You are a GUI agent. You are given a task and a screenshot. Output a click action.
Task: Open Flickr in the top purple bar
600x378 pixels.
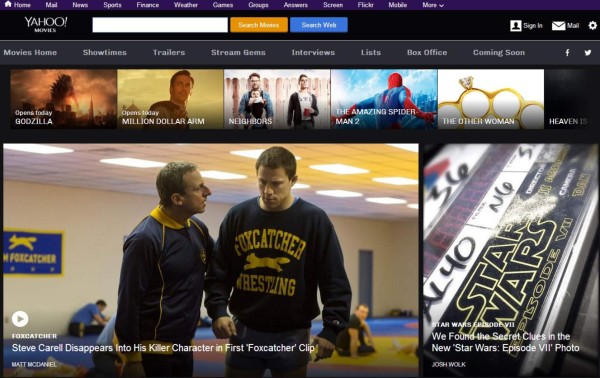coord(365,5)
